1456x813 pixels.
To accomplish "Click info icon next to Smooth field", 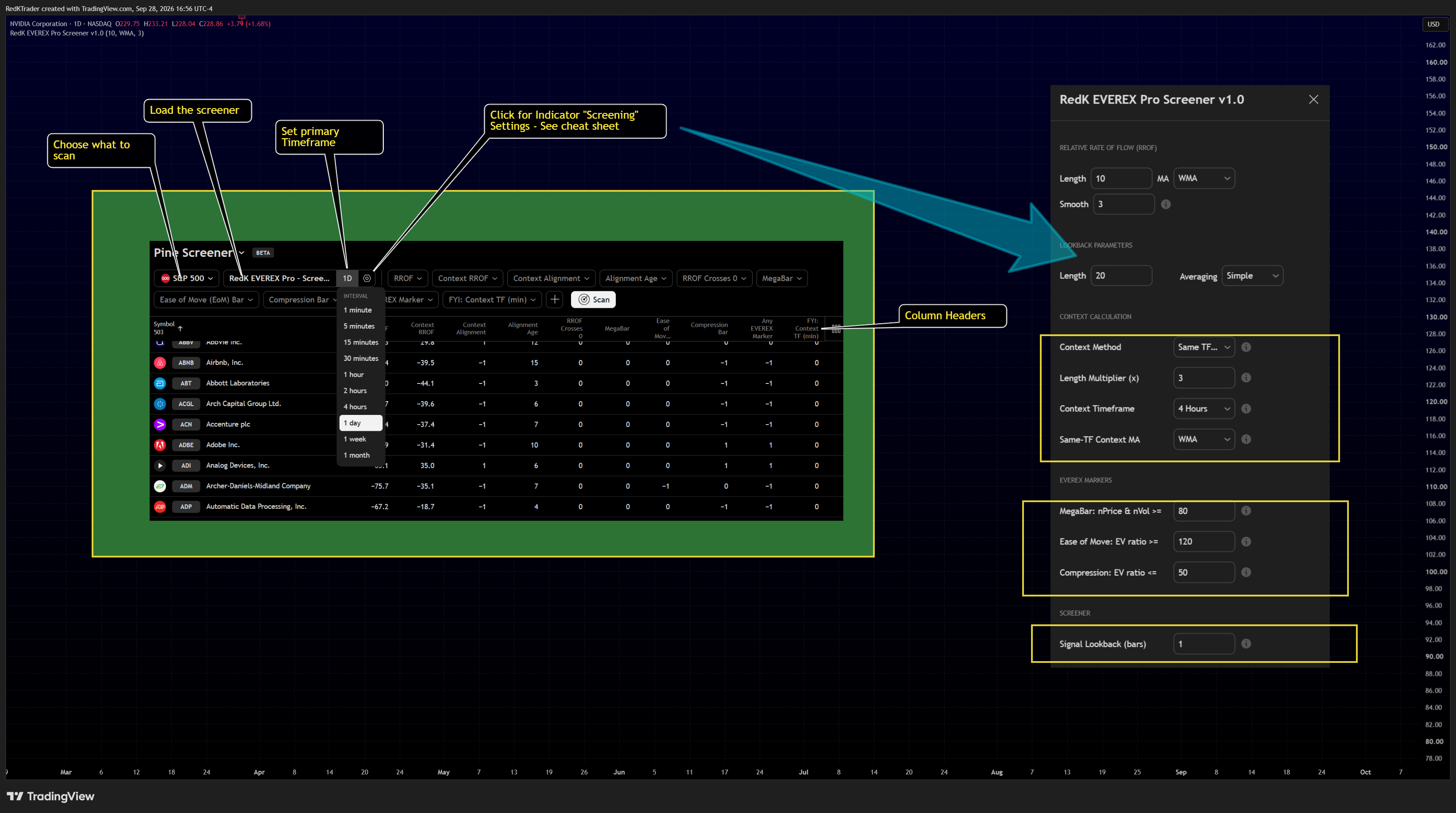I will pyautogui.click(x=1166, y=204).
